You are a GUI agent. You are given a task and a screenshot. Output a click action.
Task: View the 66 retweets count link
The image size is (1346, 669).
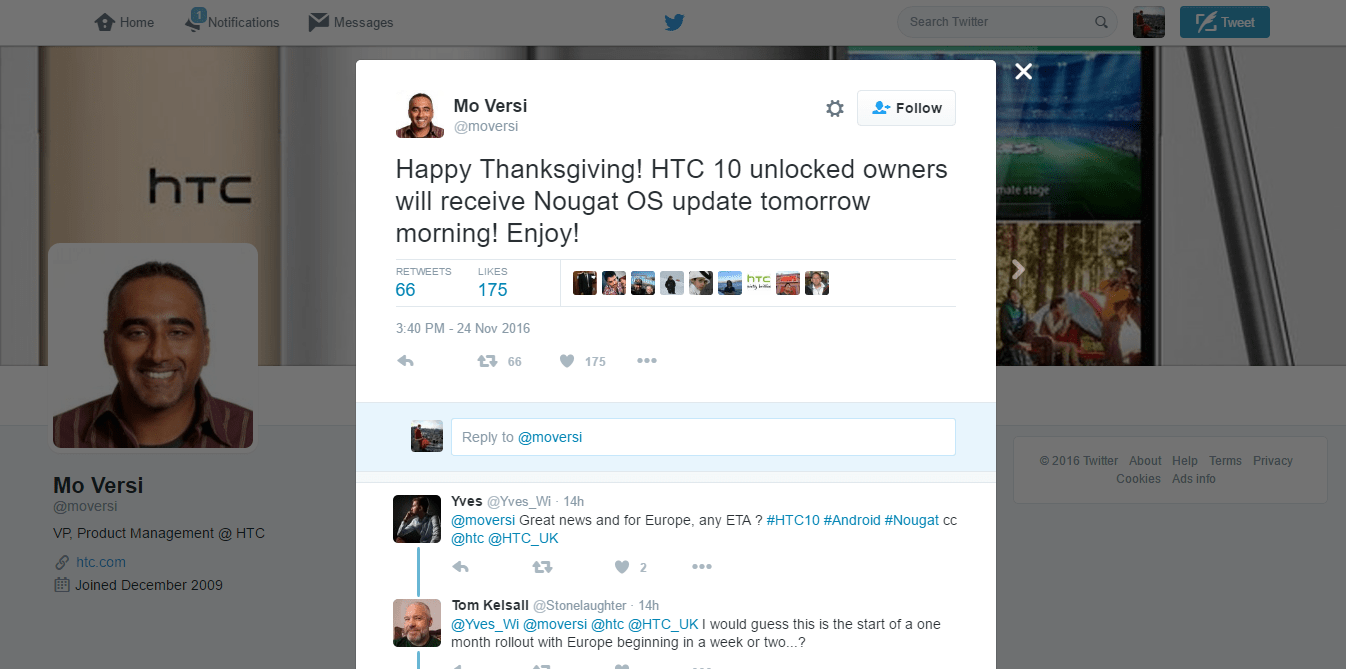405,290
